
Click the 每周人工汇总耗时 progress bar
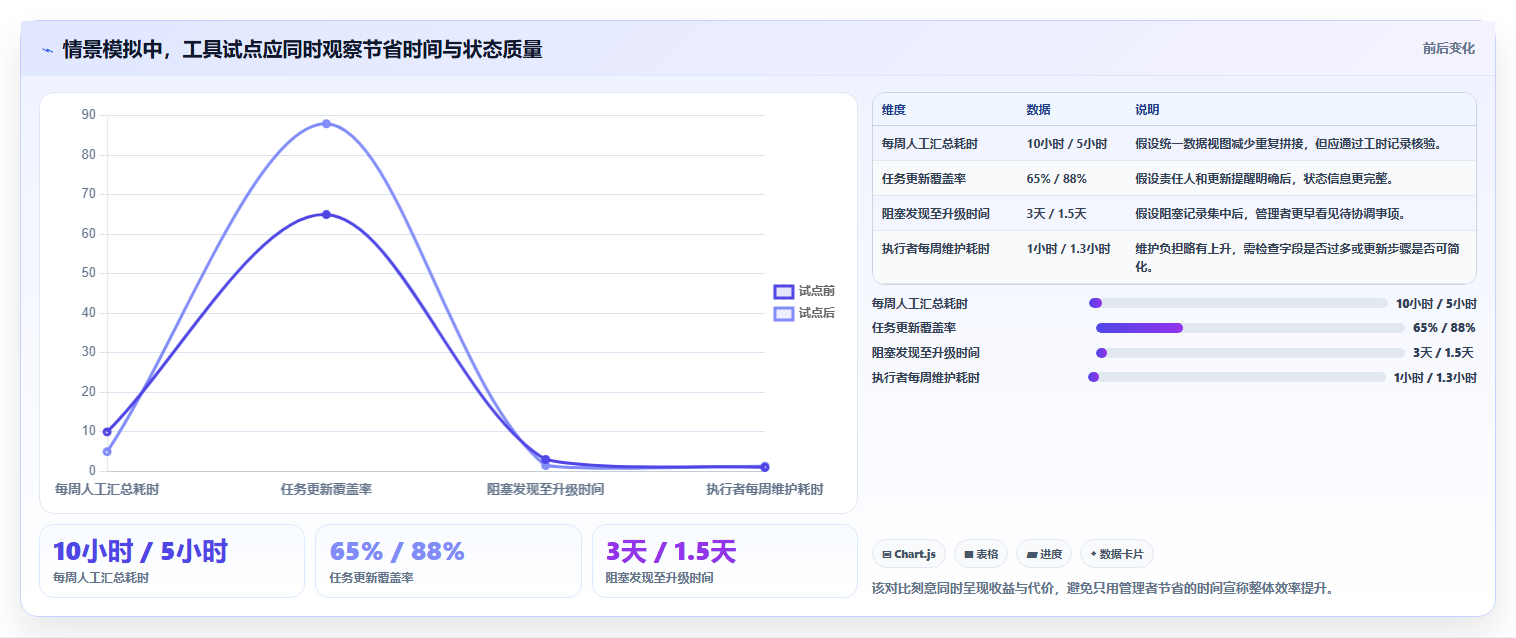(x=1238, y=303)
